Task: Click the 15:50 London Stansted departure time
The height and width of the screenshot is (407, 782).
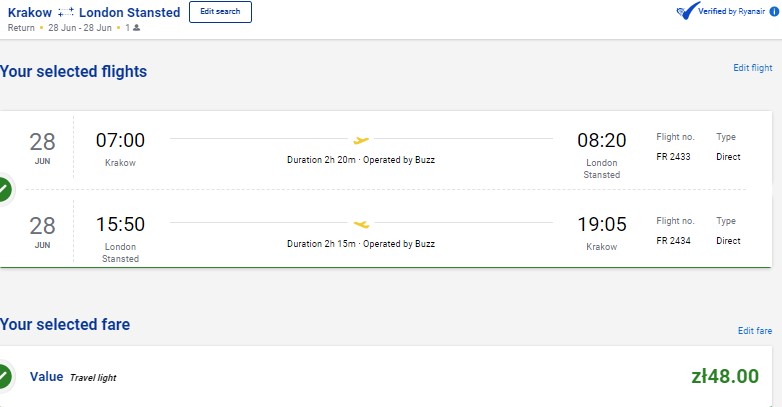Action: (120, 224)
